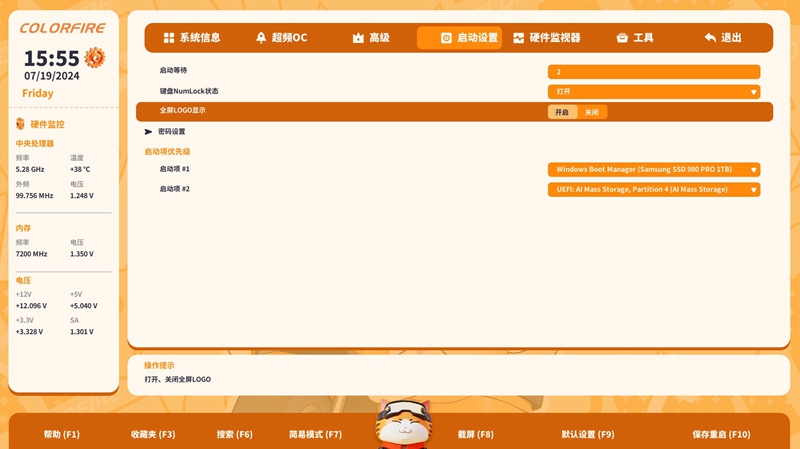The height and width of the screenshot is (449, 800).
Task: Click the 硬件监视器 monitor icon in top bar
Action: click(518, 38)
